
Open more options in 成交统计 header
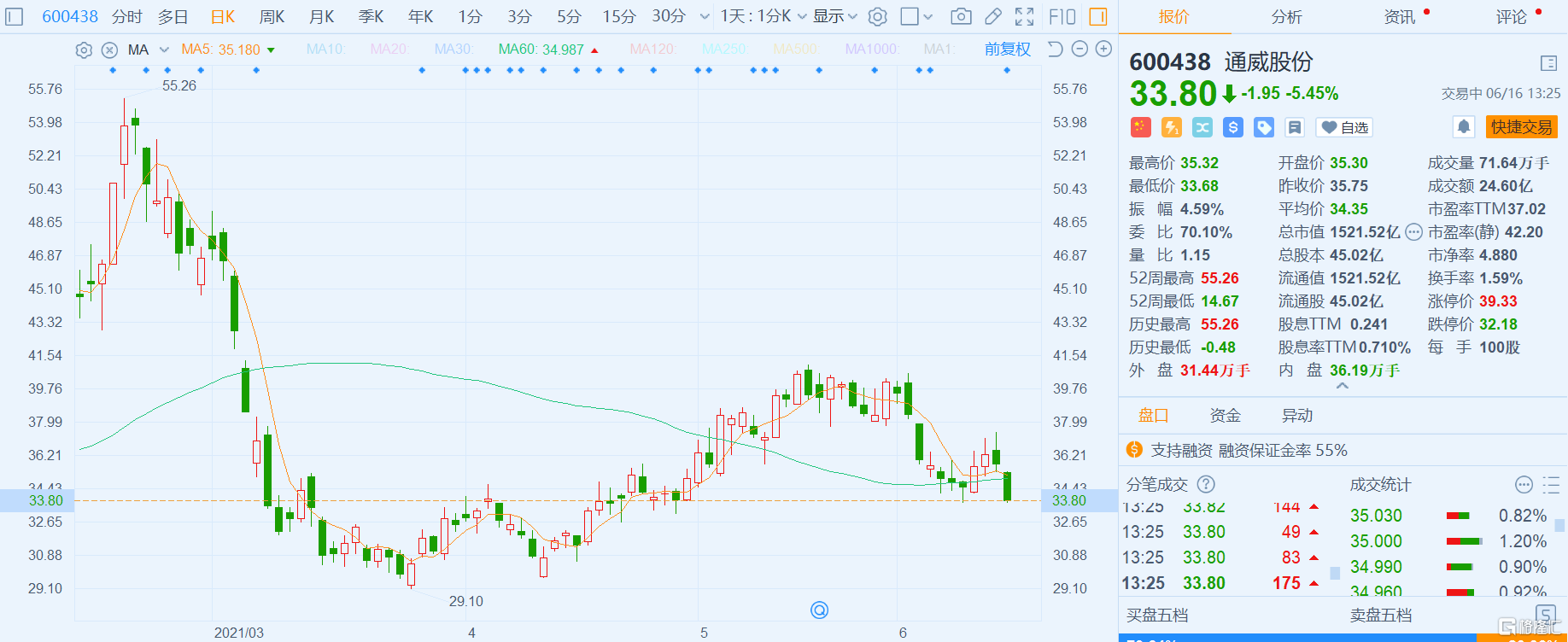point(1524,485)
